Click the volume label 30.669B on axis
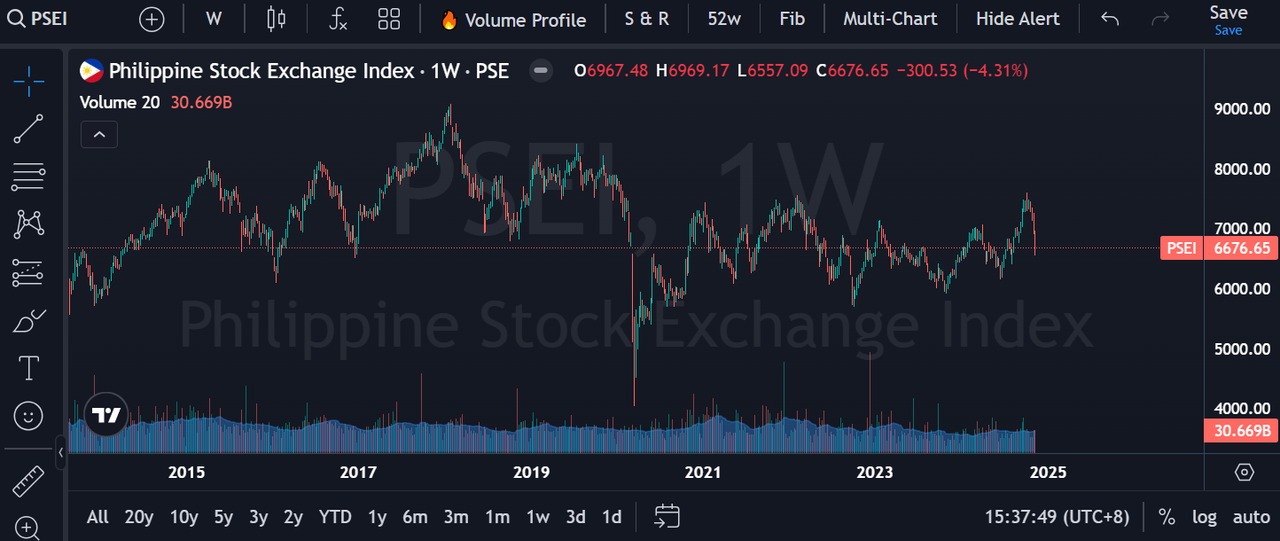The image size is (1280, 541). (x=1242, y=431)
